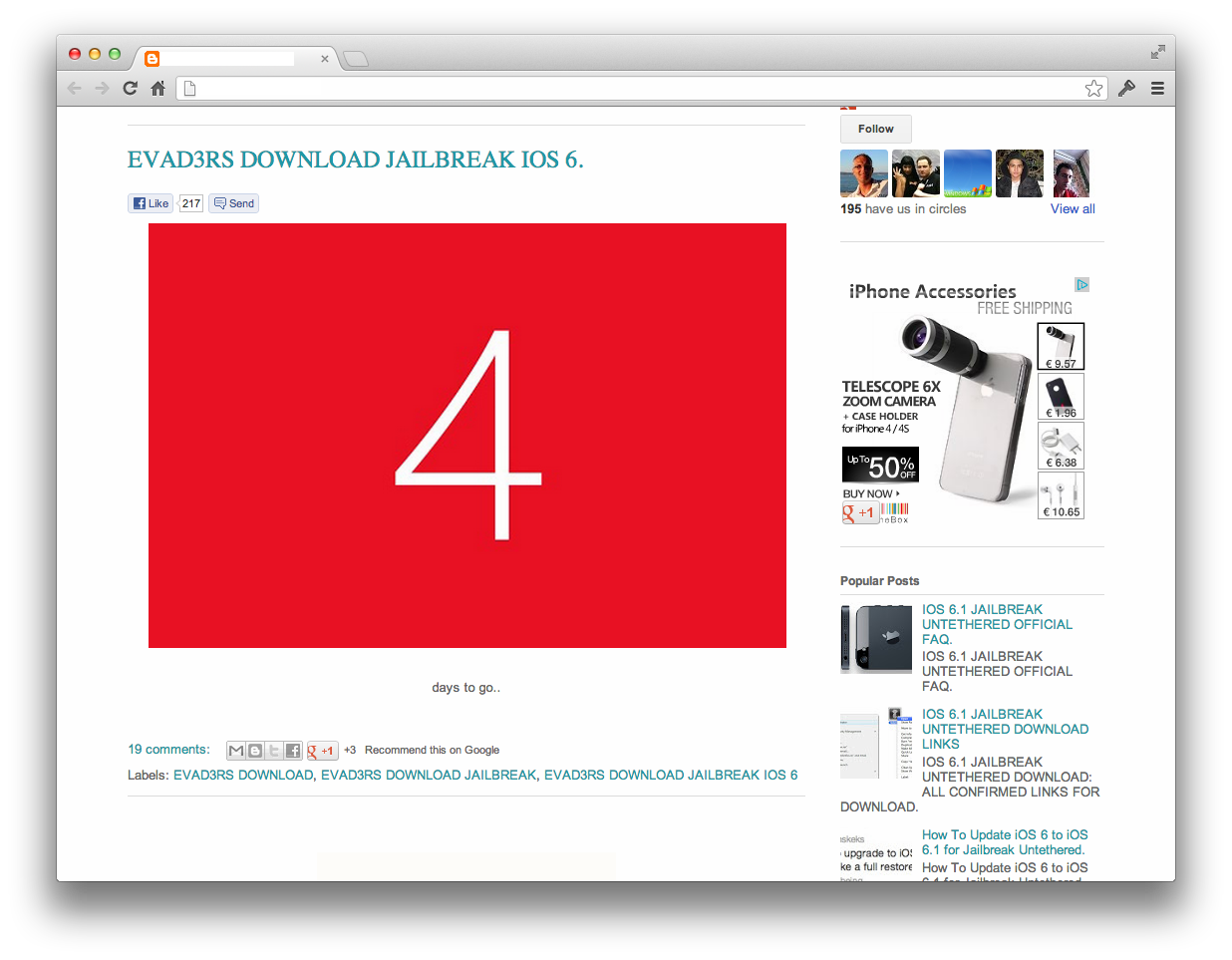Open the EVAD3RS DOWNLOAD JAILBREAK IOS 6 post title
The image size is (1232, 960).
point(355,160)
